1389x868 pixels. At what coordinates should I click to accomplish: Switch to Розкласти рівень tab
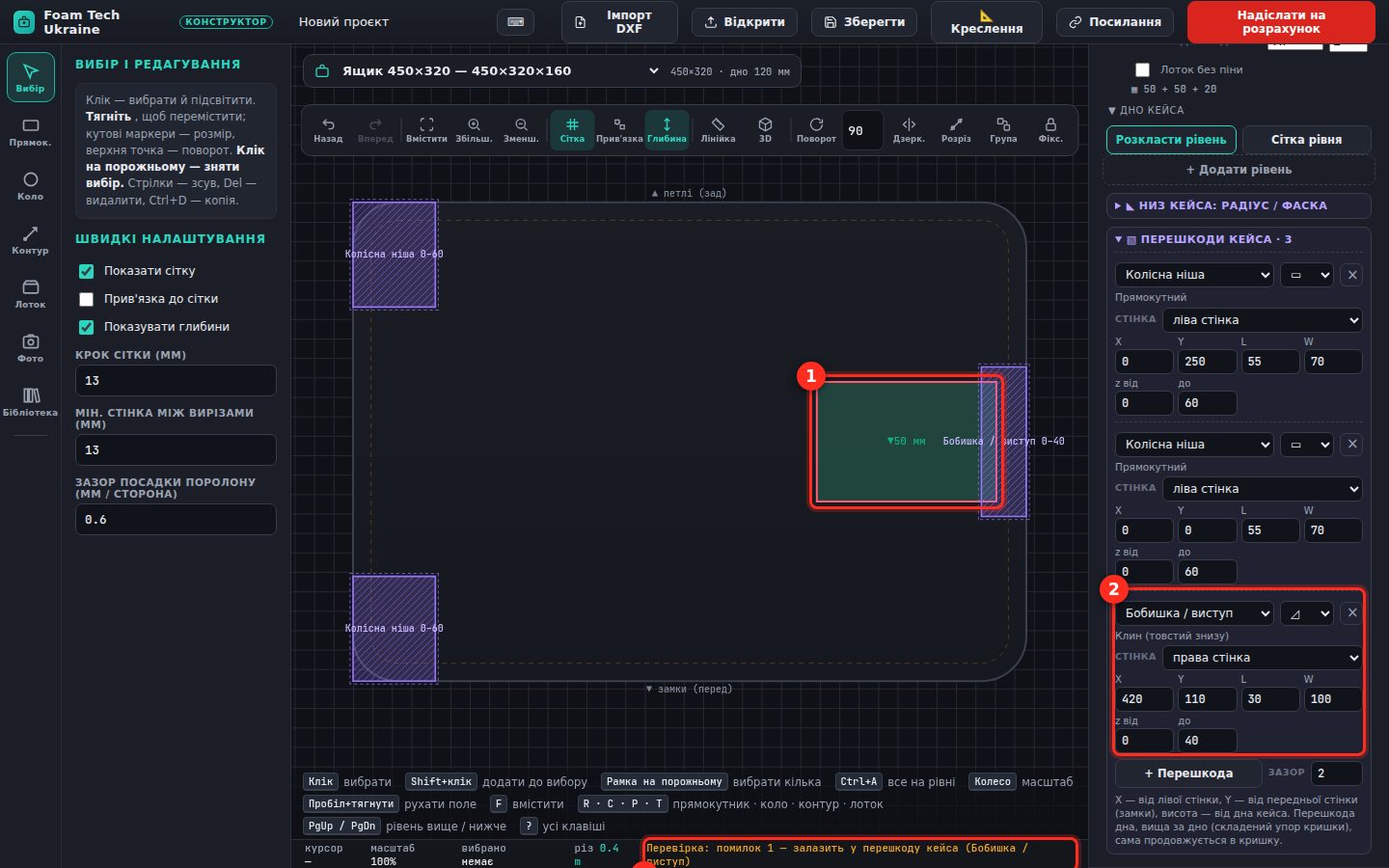pos(1171,140)
